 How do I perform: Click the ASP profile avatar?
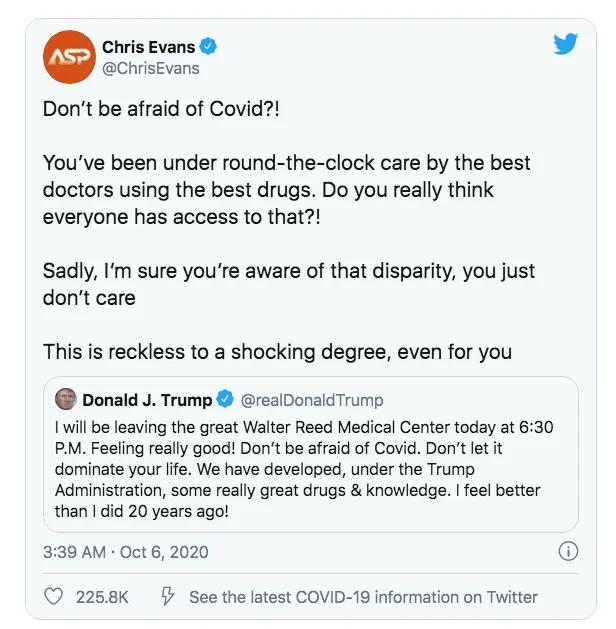point(67,57)
